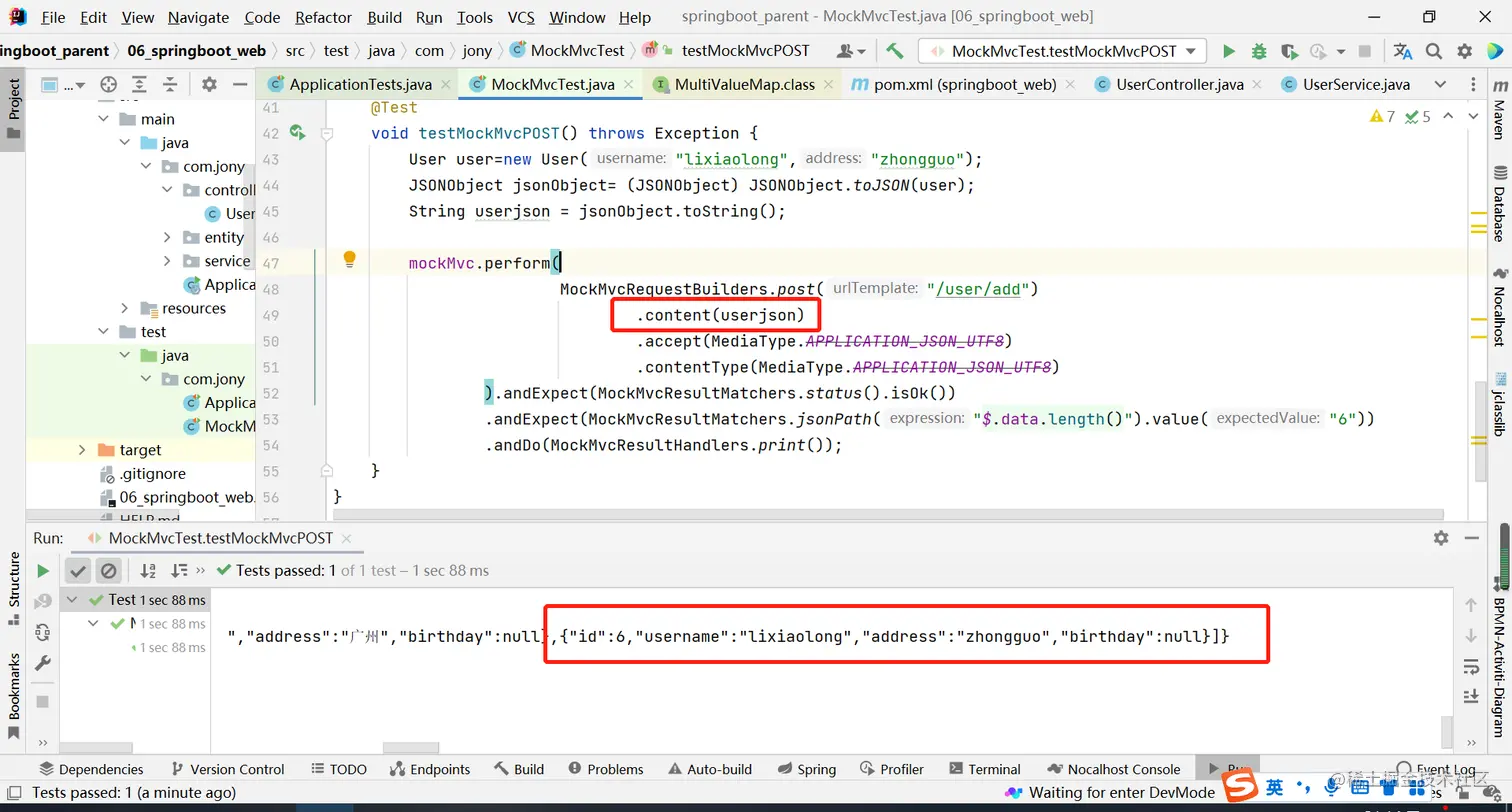This screenshot has height=812, width=1512.
Task: Toggle show passed tests checkmark button
Action: point(77,571)
